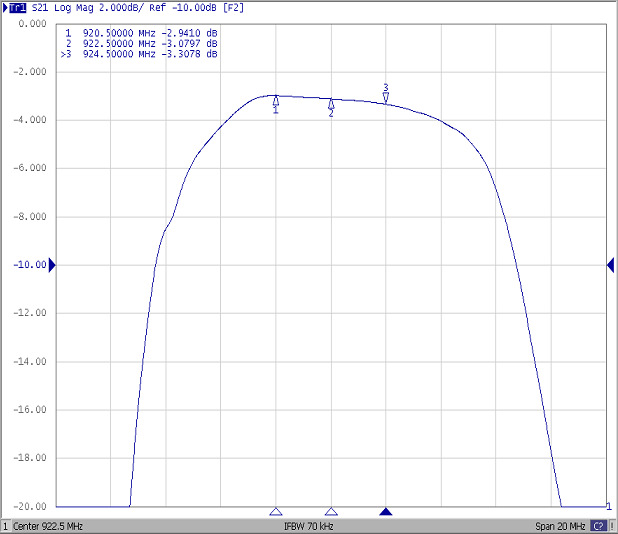618x534 pixels.
Task: Click Center 922.5 MHz in status bar
Action: pyautogui.click(x=48, y=526)
